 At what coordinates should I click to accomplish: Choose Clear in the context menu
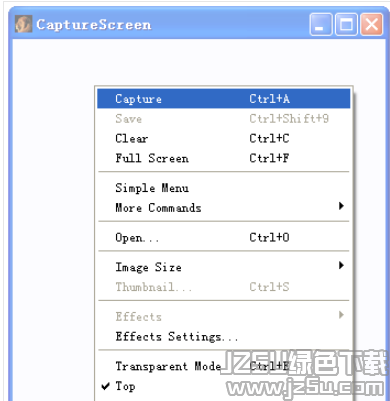224,138
